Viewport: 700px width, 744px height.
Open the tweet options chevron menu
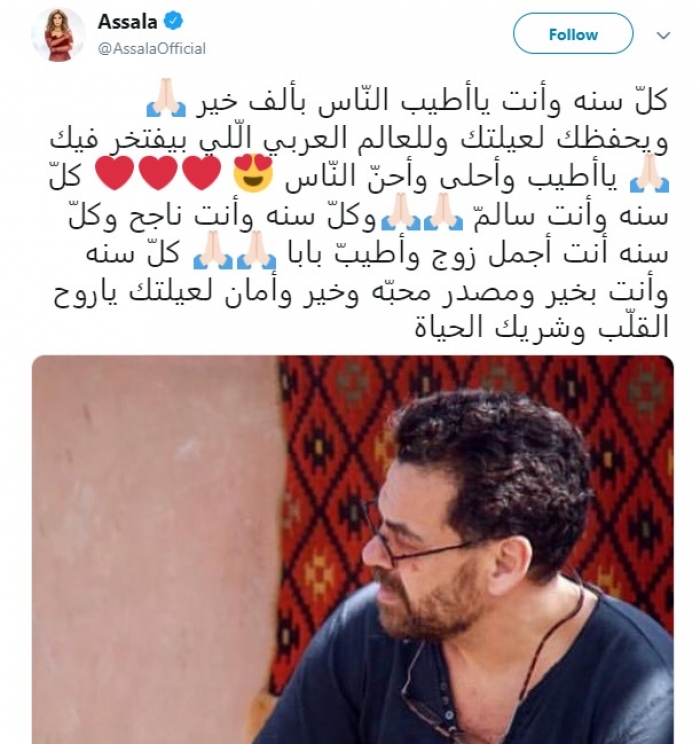click(663, 35)
